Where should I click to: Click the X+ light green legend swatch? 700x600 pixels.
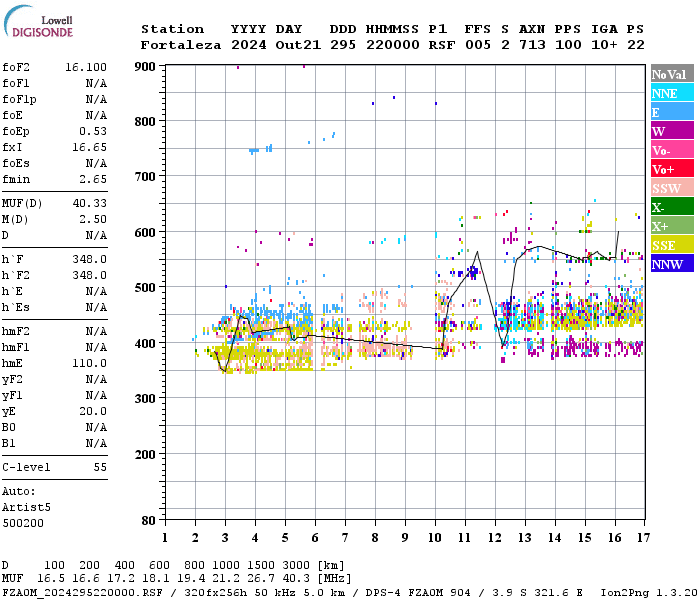click(x=672, y=226)
